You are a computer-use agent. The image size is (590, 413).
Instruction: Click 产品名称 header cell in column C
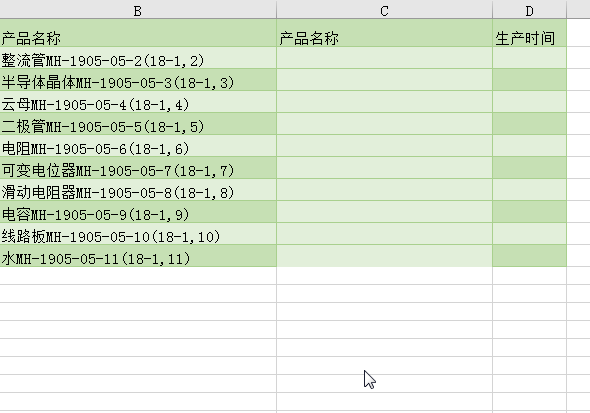tap(384, 33)
